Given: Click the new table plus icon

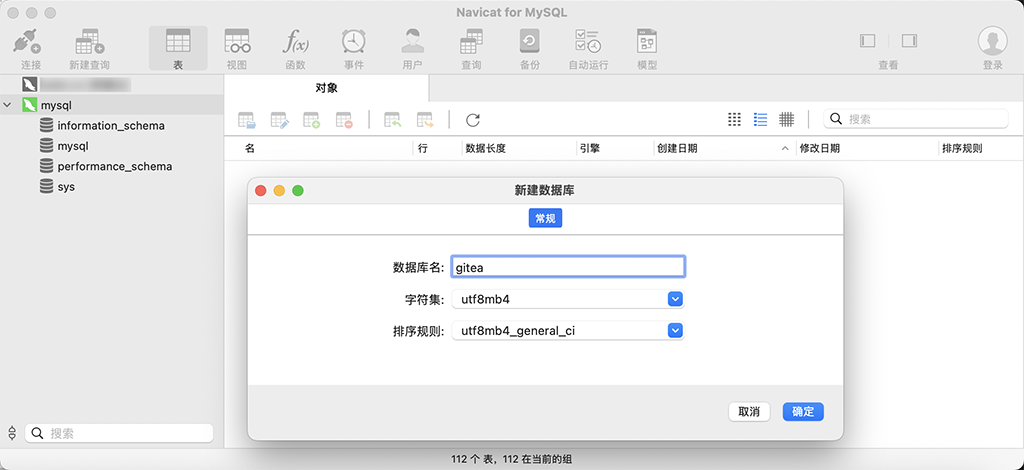Looking at the screenshot, I should coord(312,120).
